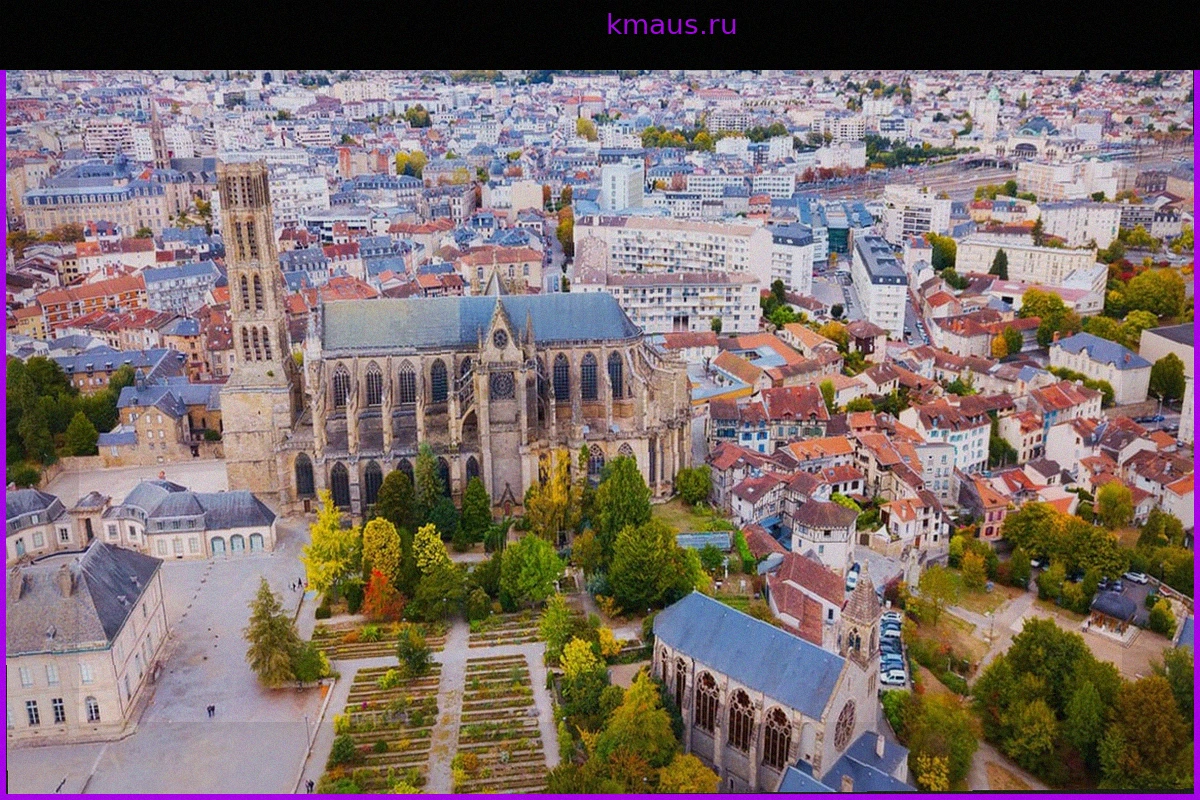
Task: Click the black header bar area
Action: click(x=600, y=35)
